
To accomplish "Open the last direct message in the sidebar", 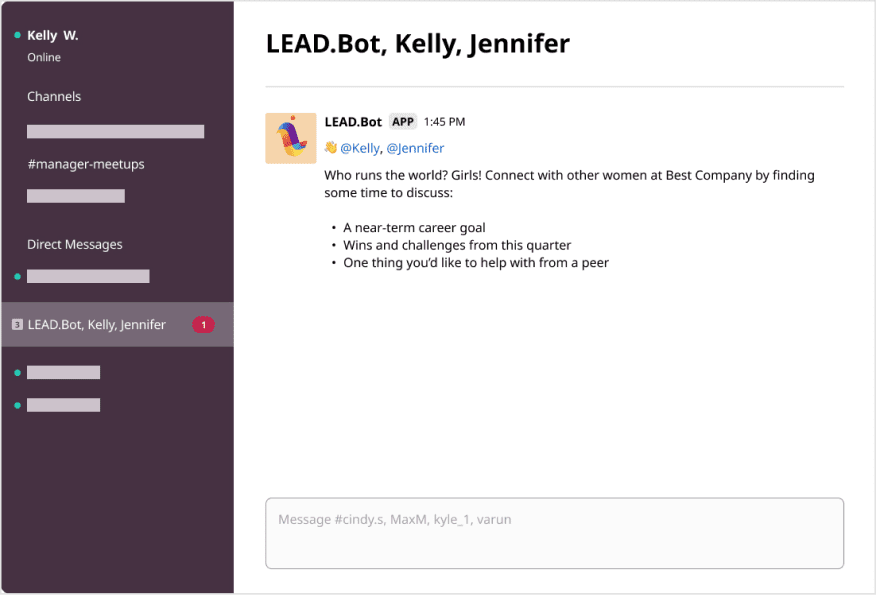I will pos(63,405).
